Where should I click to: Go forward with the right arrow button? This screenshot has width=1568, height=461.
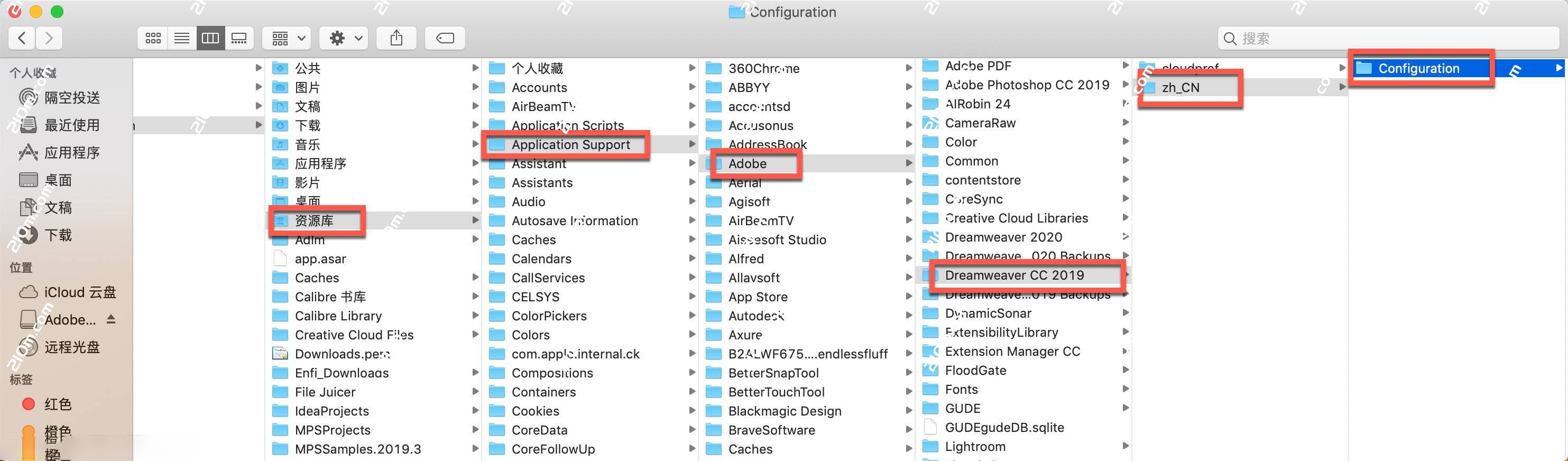point(49,39)
